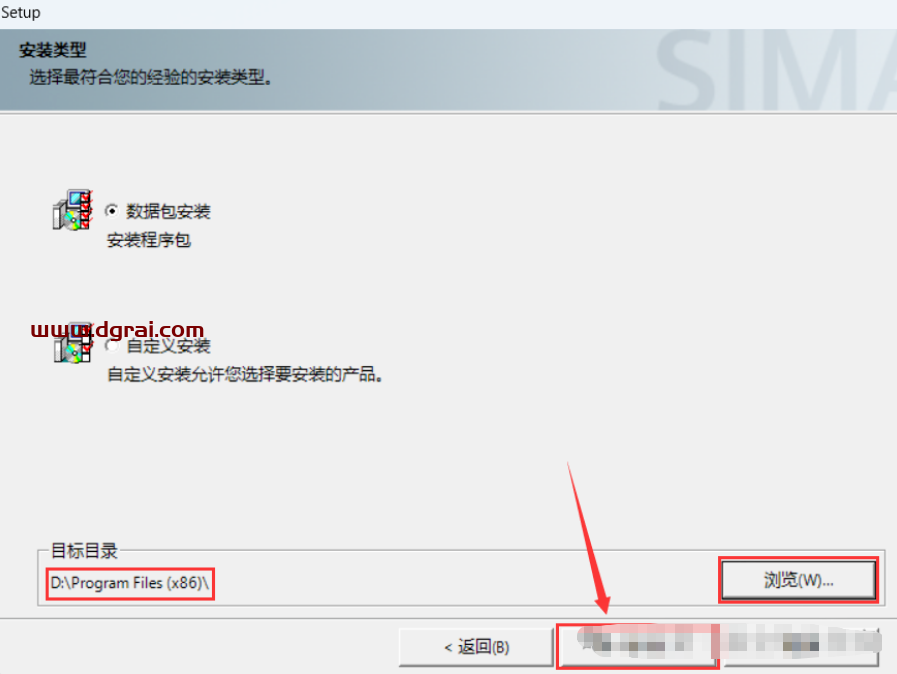
Task: Open folder chooser via 浏览(W)... button
Action: (798, 580)
